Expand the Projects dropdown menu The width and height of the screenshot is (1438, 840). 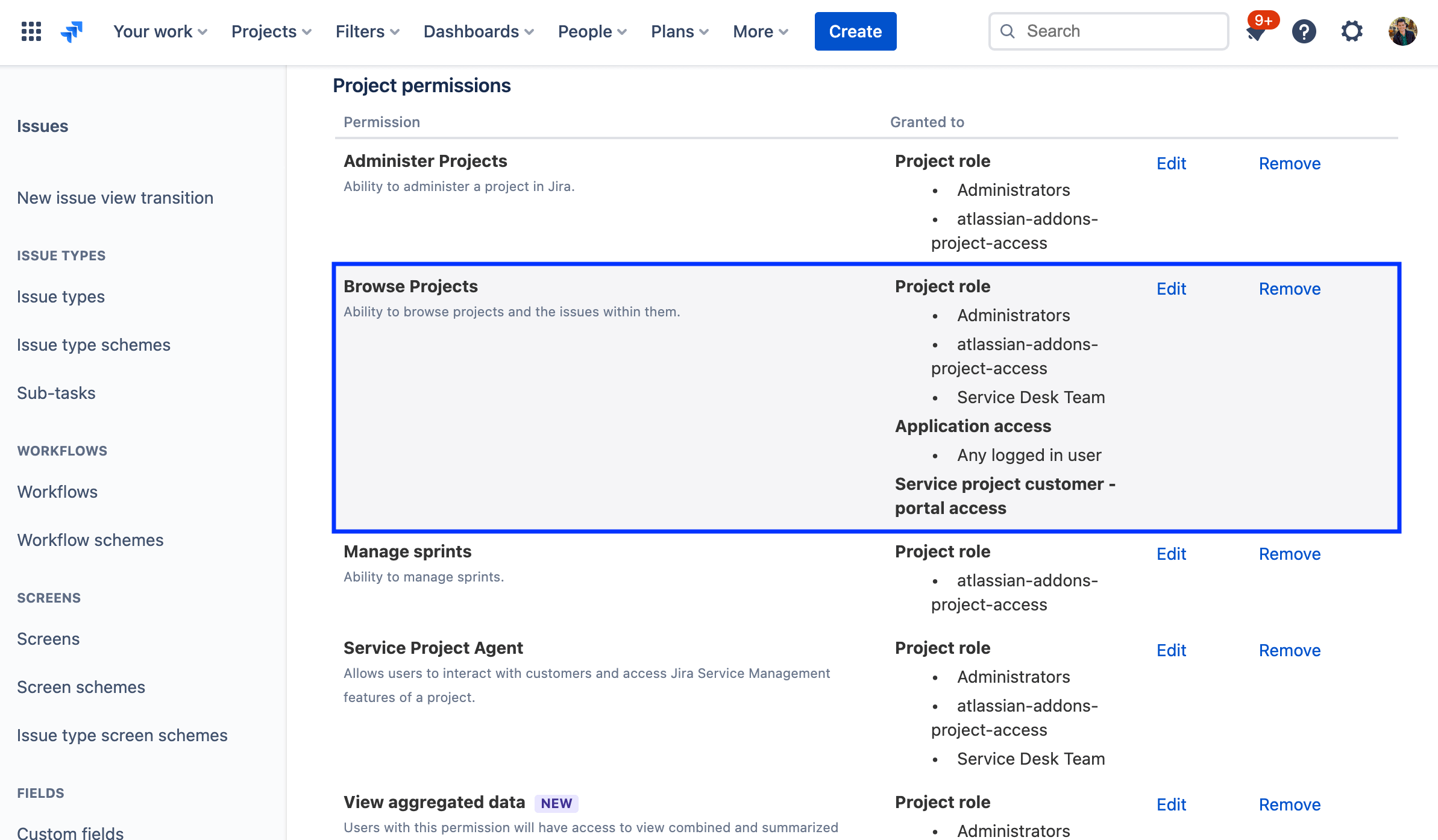click(x=271, y=30)
